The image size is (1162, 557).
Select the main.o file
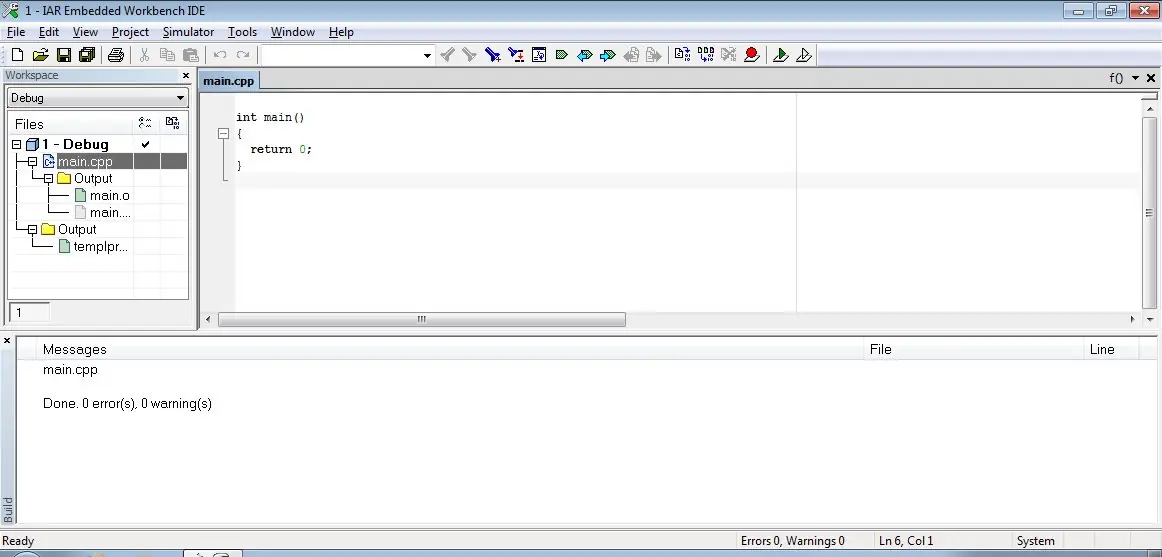coord(110,196)
